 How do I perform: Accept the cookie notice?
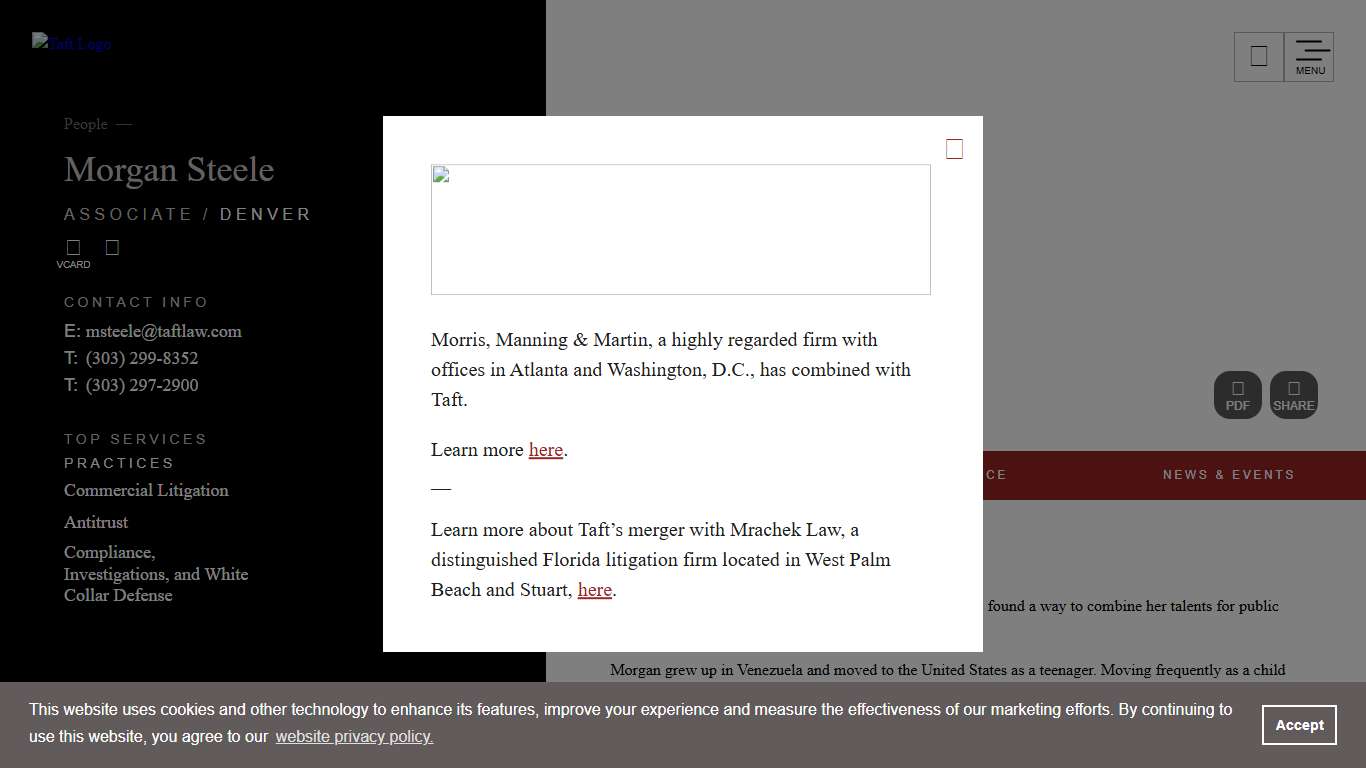pyautogui.click(x=1298, y=725)
